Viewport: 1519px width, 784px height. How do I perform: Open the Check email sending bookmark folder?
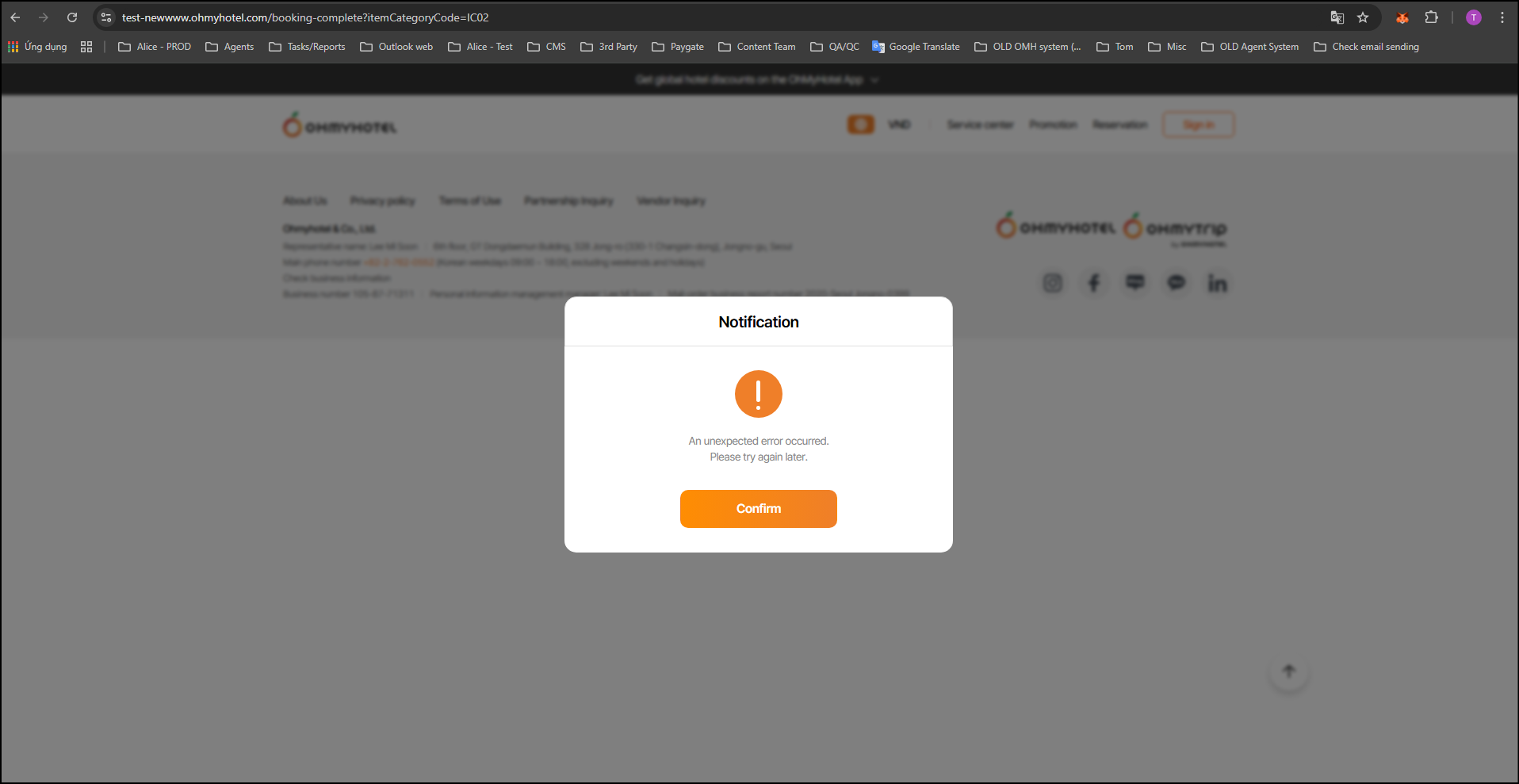[x=1367, y=47]
